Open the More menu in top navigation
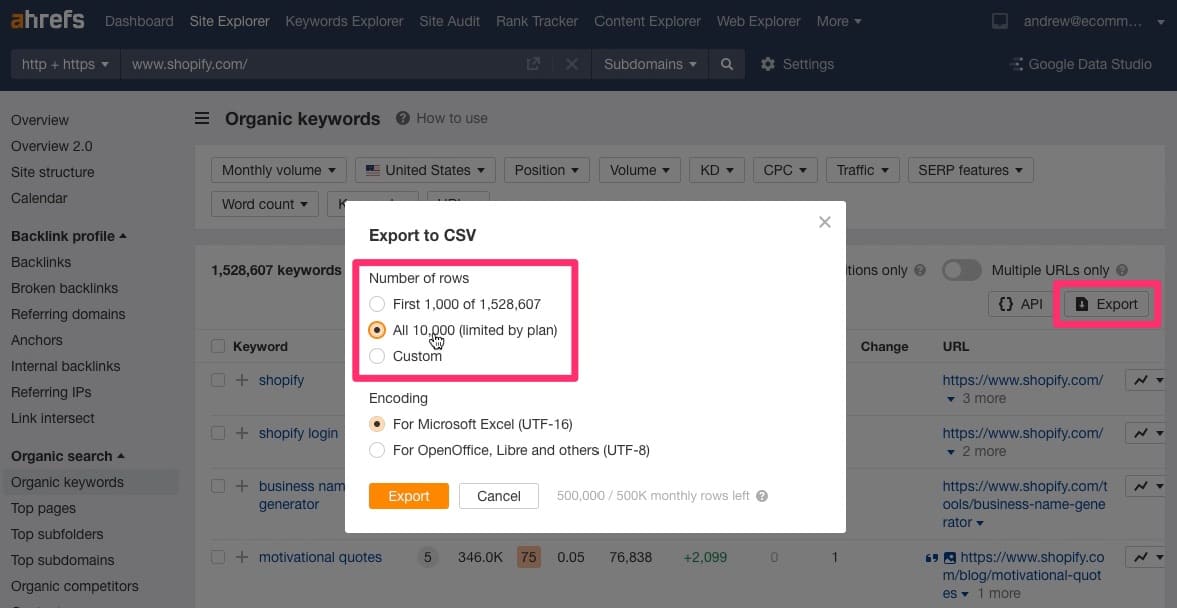1177x608 pixels. pos(839,22)
